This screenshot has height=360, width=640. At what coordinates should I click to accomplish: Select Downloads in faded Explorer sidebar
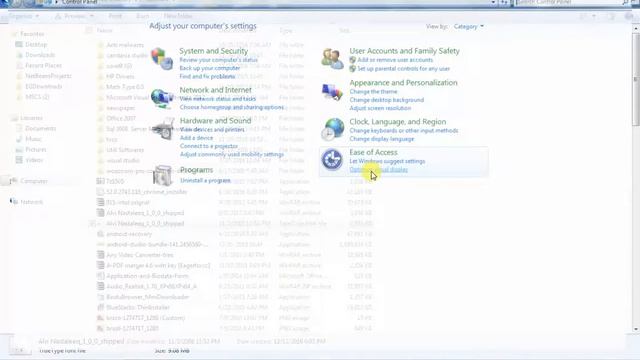40,55
